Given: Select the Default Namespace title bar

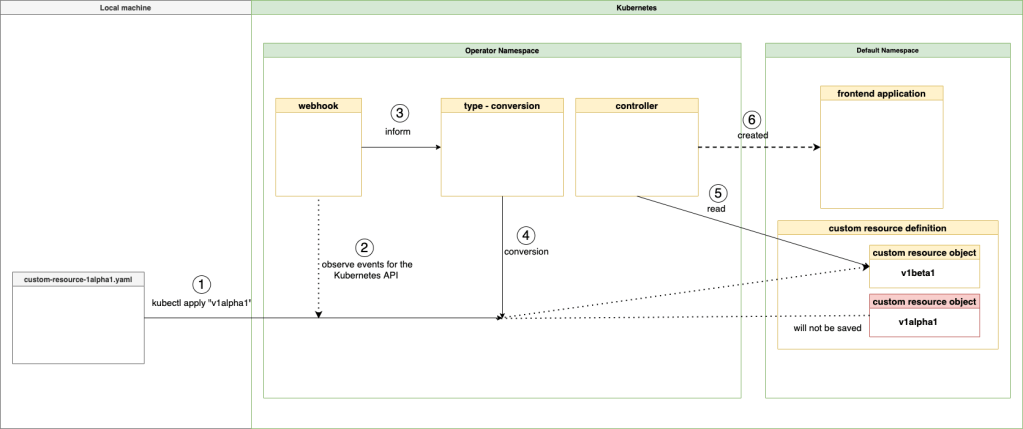Looking at the screenshot, I should click(887, 50).
